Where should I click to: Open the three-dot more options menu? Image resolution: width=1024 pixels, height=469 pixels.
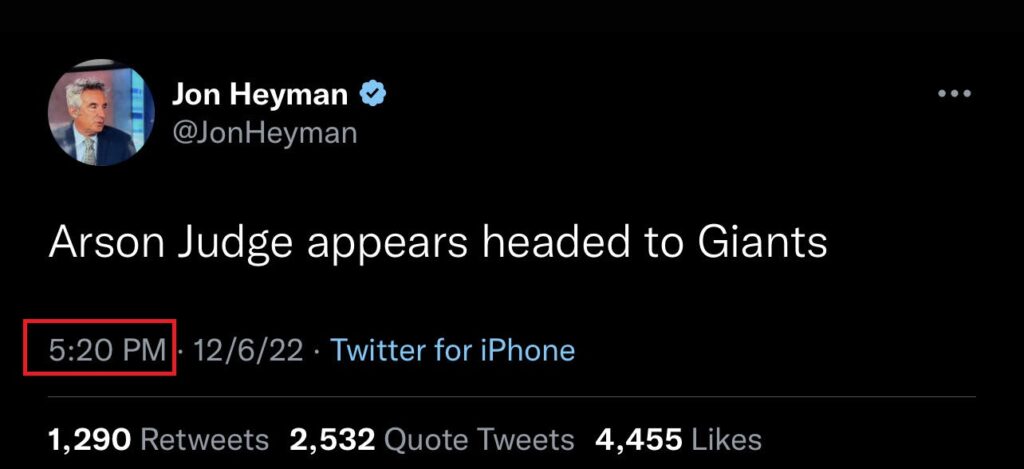click(x=954, y=94)
